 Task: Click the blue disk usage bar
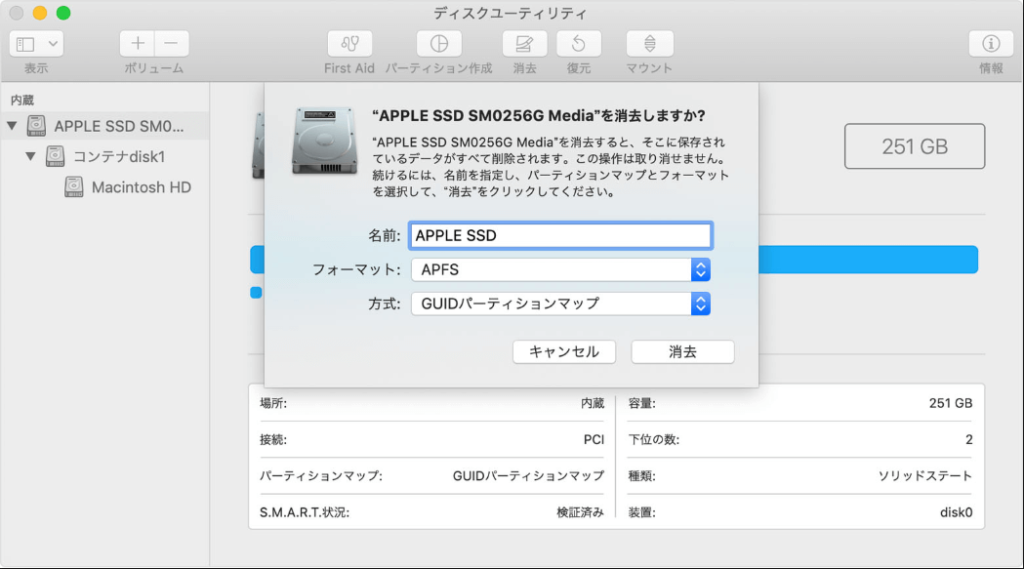868,260
